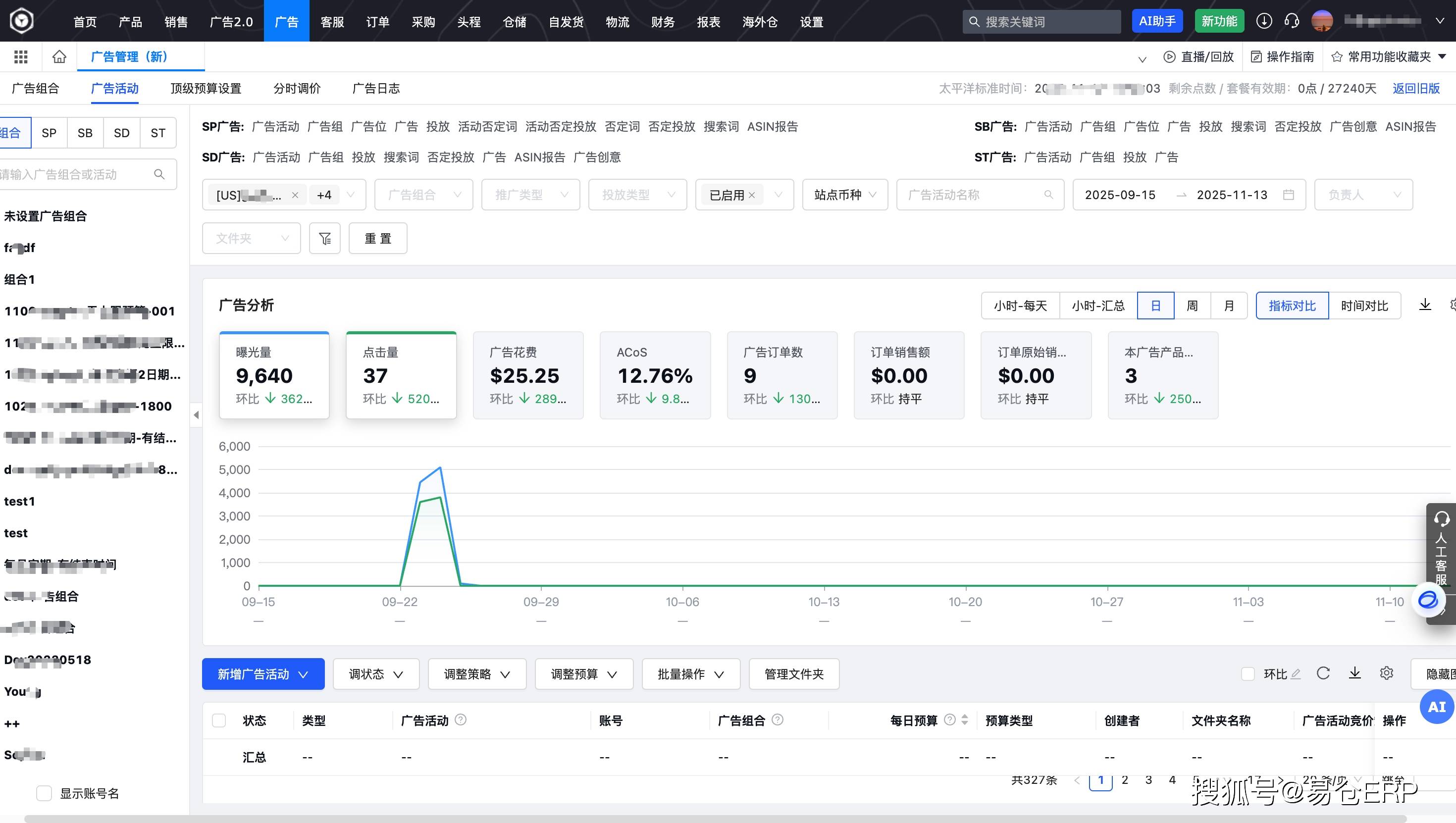Select 时间对比 comparison mode
This screenshot has width=1456, height=823.
(1364, 306)
